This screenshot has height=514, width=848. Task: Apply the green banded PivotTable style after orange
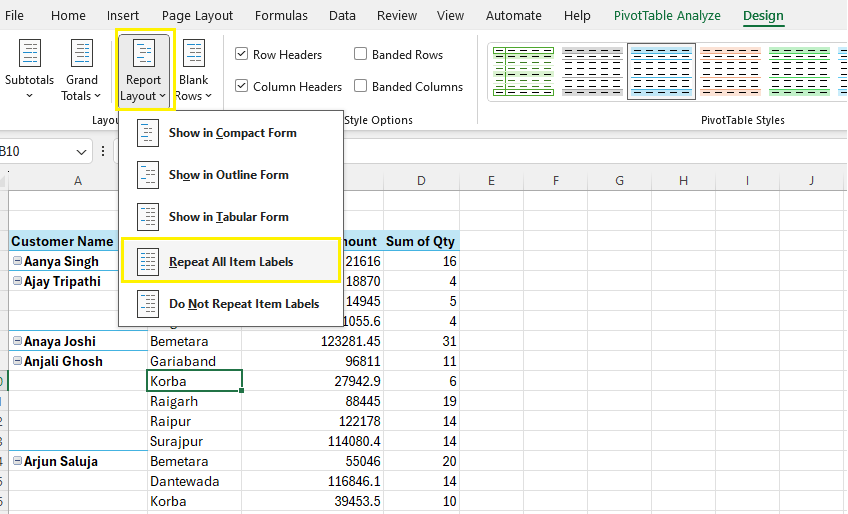coord(799,71)
